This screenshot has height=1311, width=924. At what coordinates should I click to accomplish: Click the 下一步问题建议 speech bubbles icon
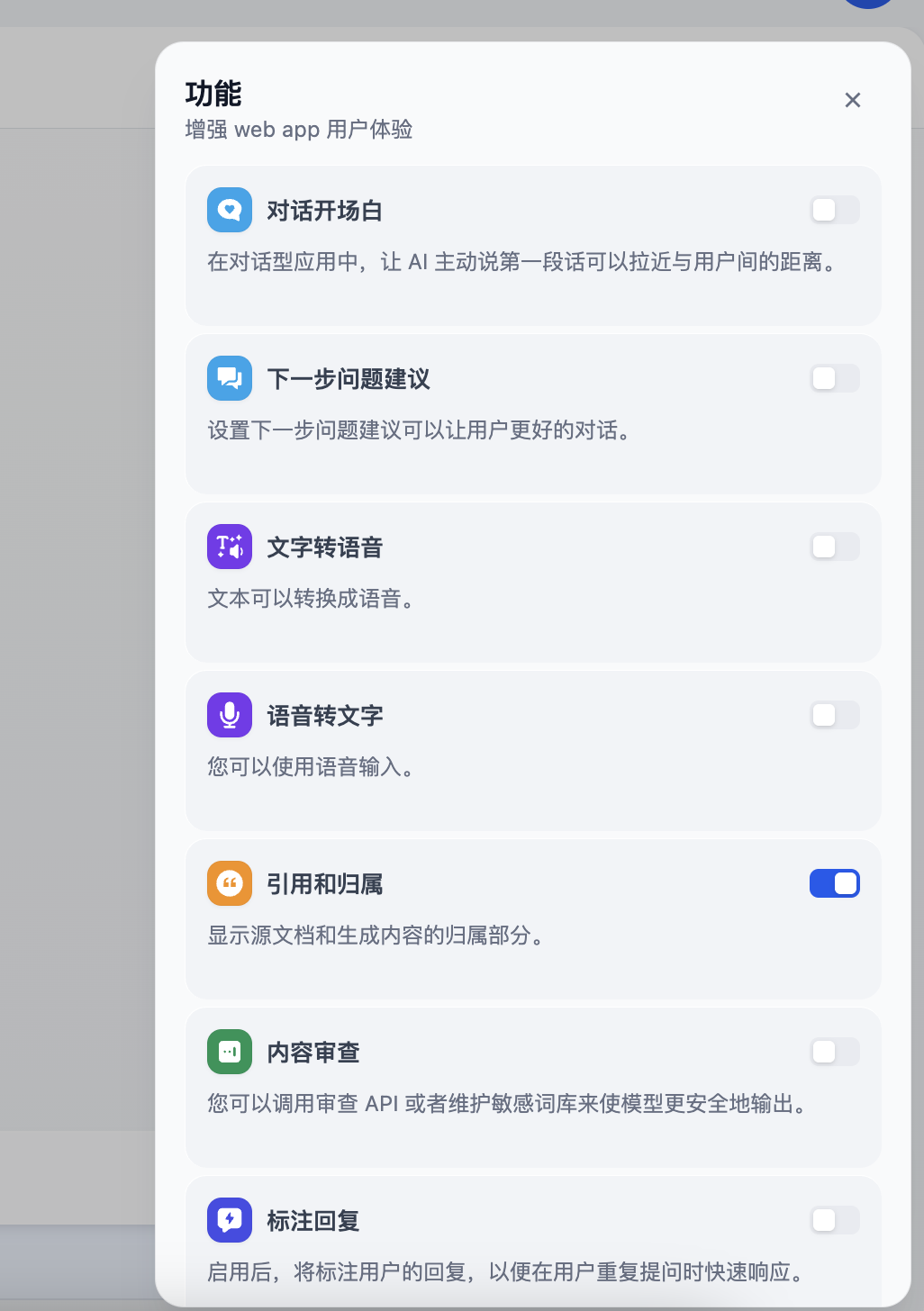click(x=230, y=378)
